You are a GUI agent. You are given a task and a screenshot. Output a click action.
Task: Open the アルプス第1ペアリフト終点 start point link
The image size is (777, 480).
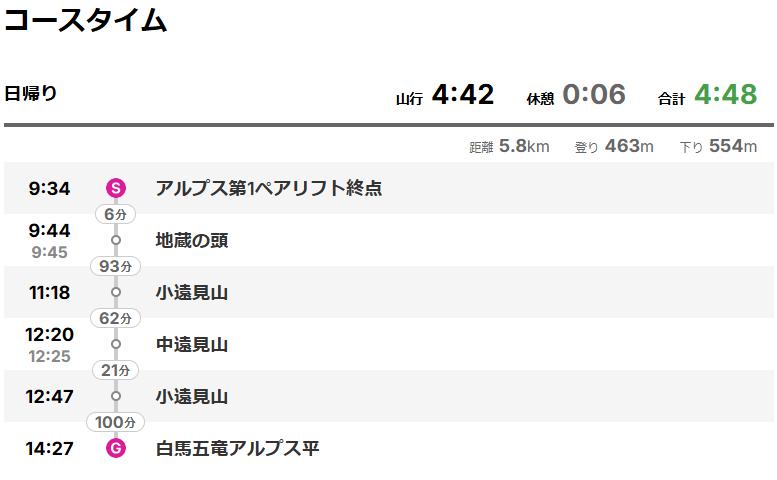pos(269,188)
